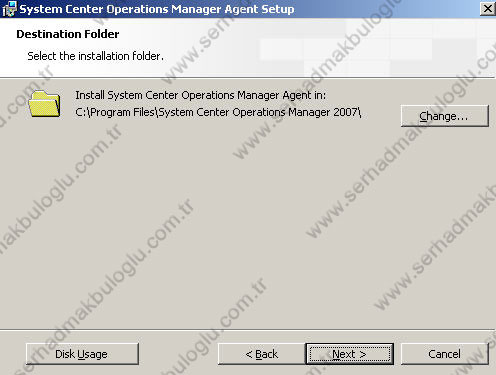The height and width of the screenshot is (375, 496).
Task: Close the setup dialog window
Action: point(487,8)
